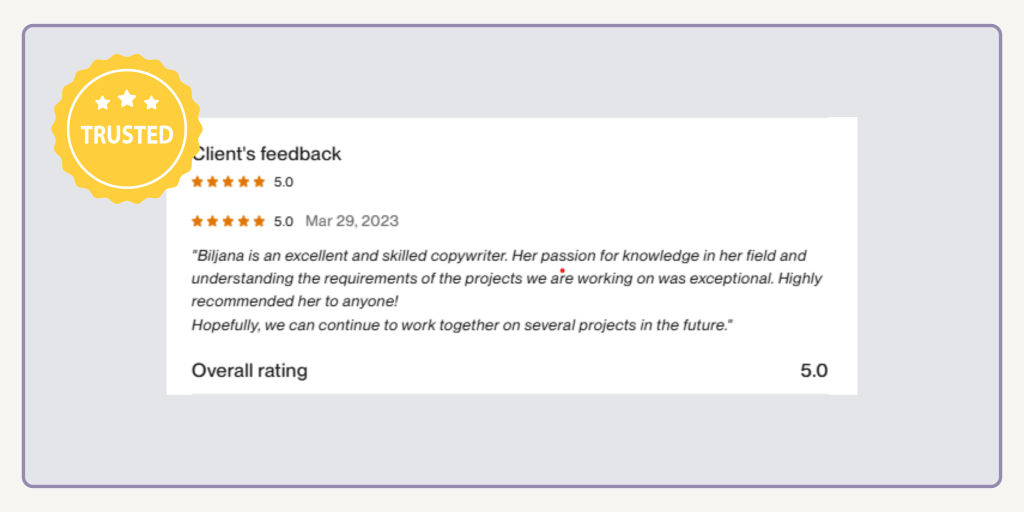Click the Client's feedback heading
Image resolution: width=1024 pixels, height=512 pixels.
pos(267,154)
